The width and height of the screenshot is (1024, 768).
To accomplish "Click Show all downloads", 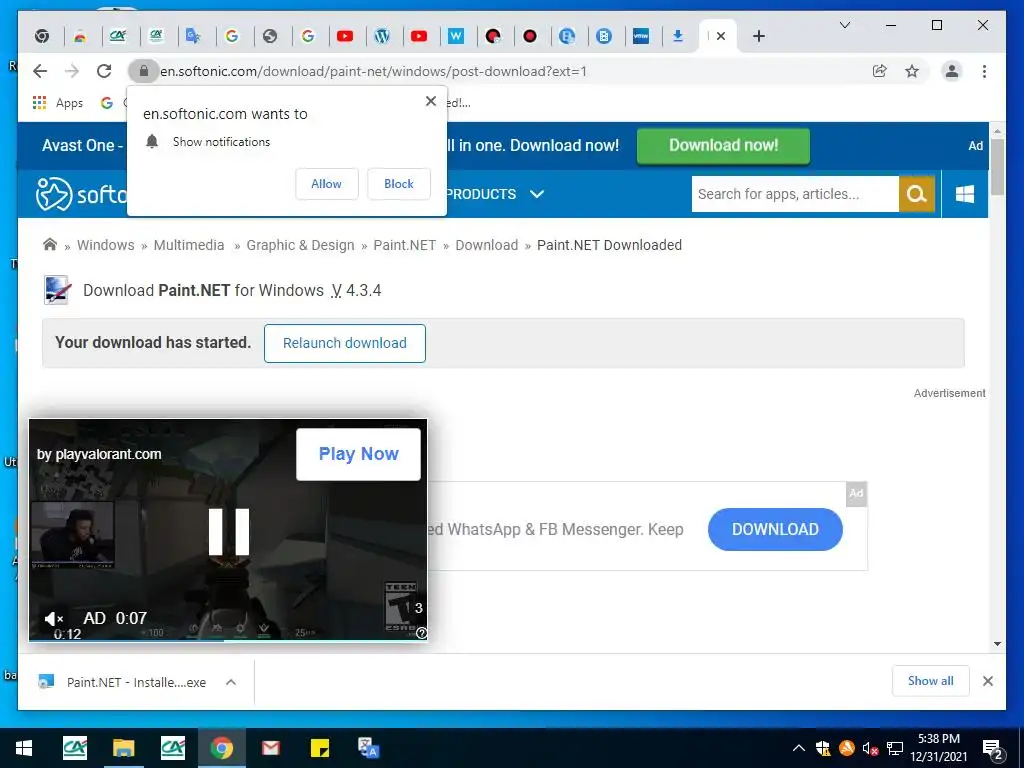I will click(x=931, y=681).
